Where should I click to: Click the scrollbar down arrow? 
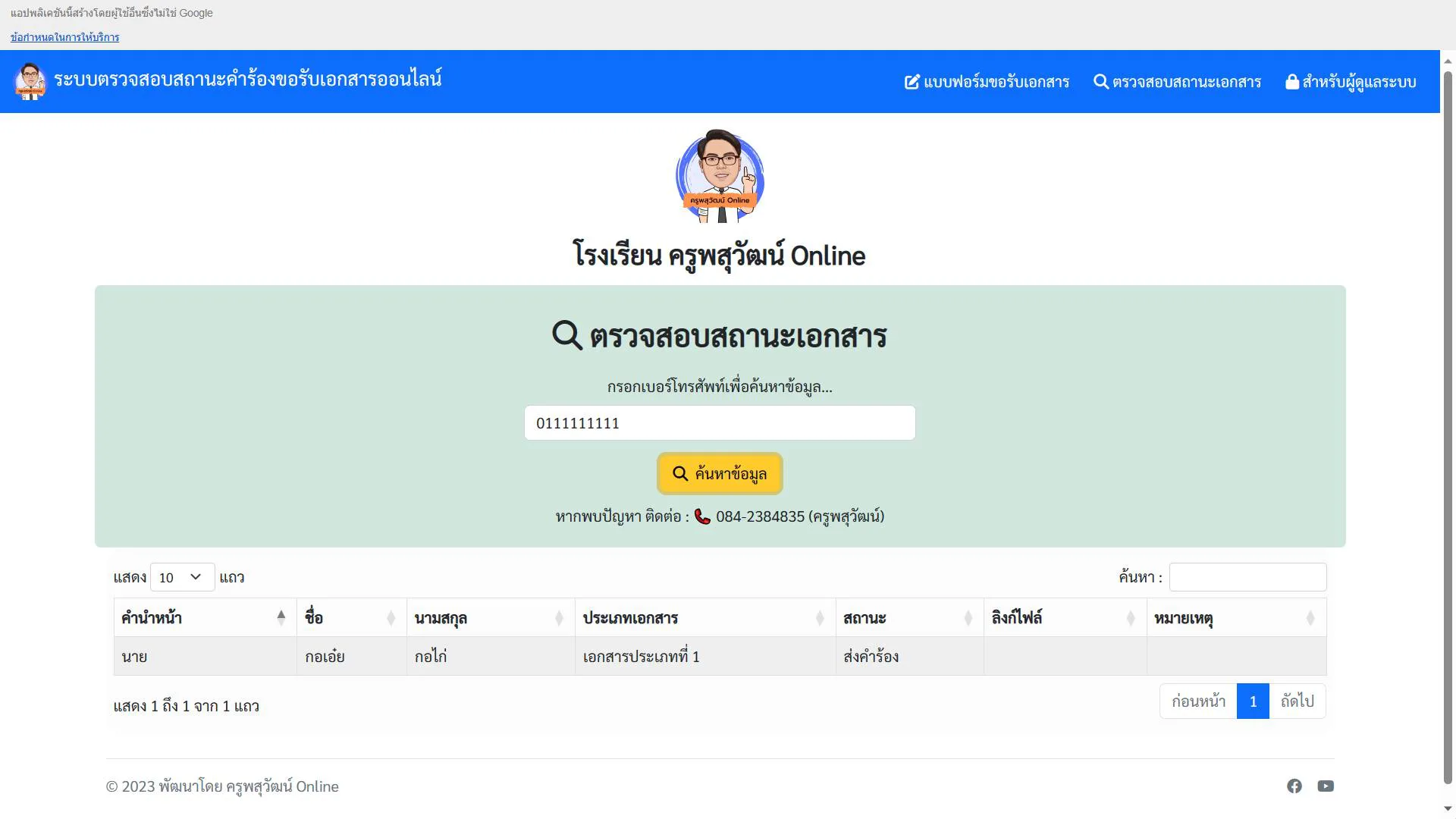pos(1448,808)
